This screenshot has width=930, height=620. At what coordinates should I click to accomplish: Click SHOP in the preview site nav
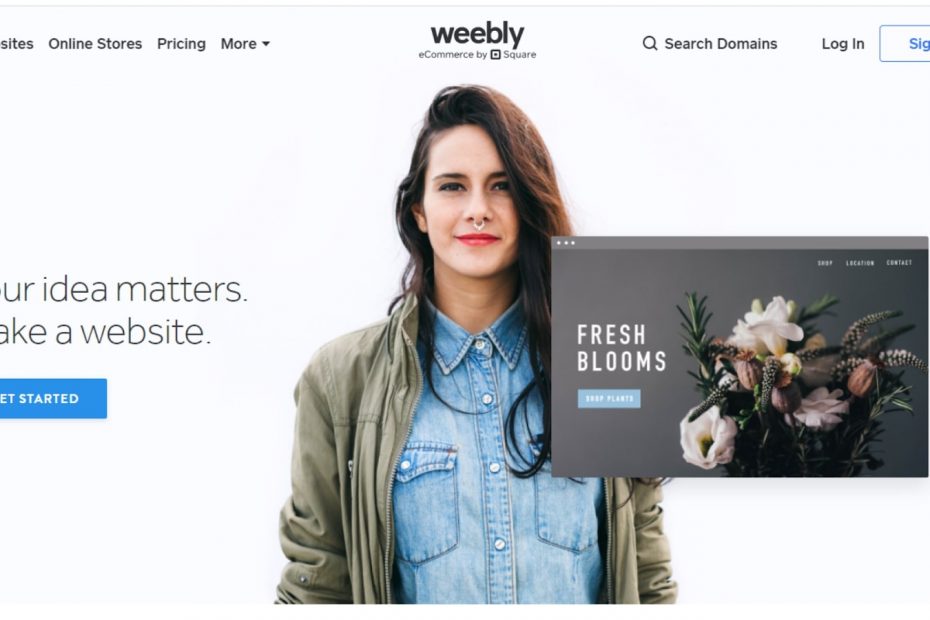(825, 263)
